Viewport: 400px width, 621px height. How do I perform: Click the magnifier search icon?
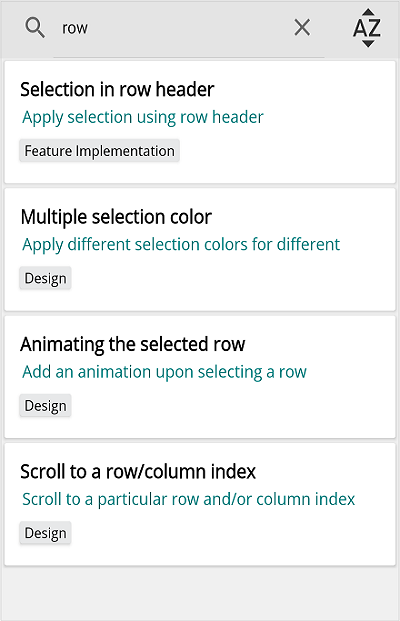pos(35,28)
